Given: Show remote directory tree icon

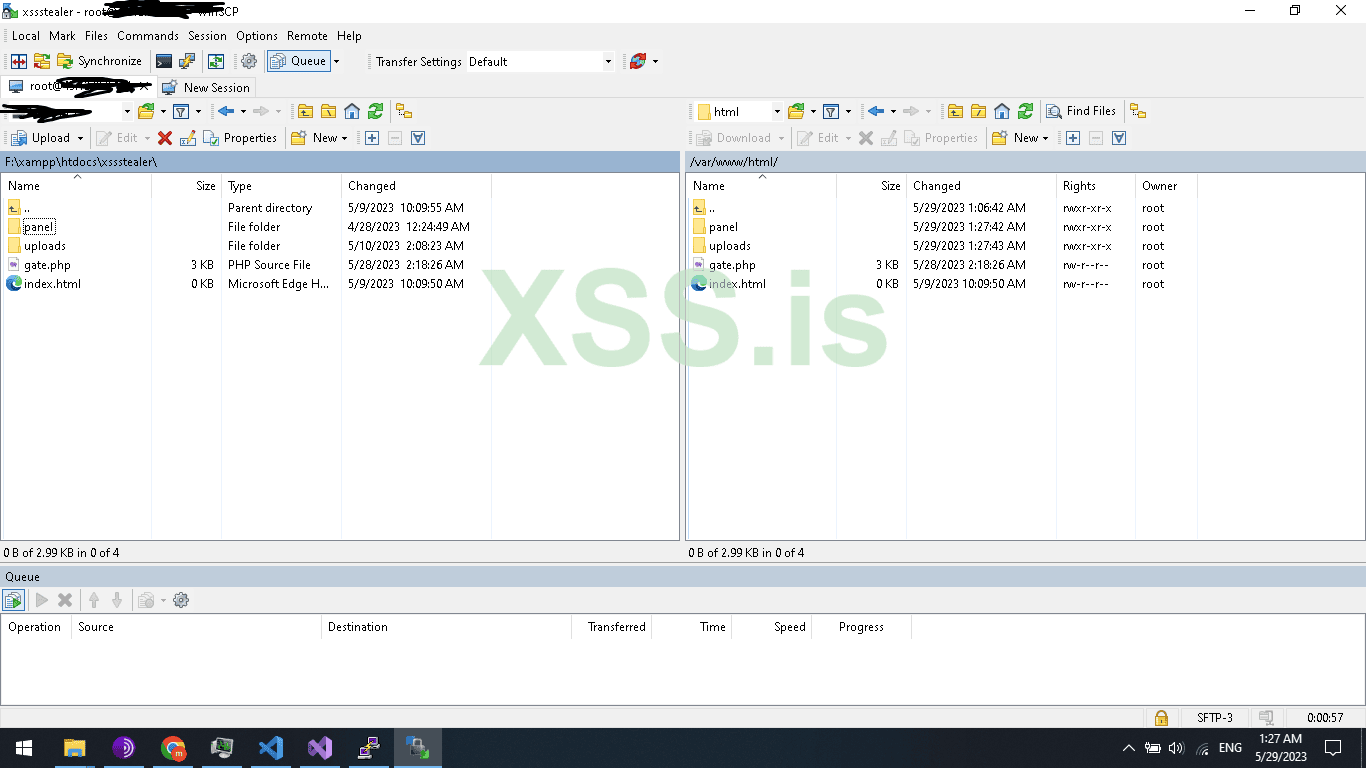Looking at the screenshot, I should 1138,111.
